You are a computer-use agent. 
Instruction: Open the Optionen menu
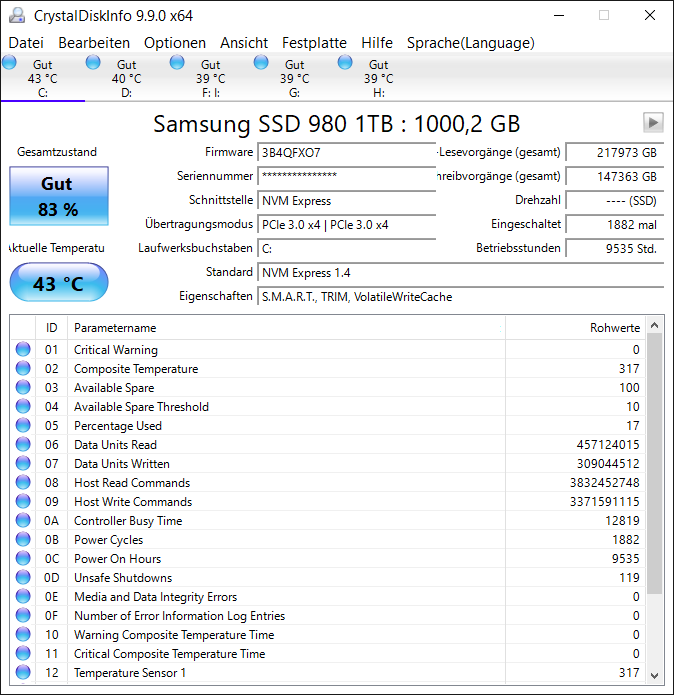175,43
